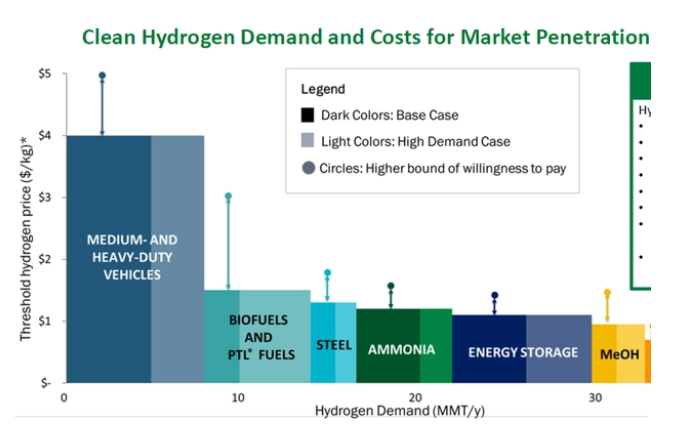Click the STEEL bar label
The width and height of the screenshot is (678, 434).
(333, 346)
